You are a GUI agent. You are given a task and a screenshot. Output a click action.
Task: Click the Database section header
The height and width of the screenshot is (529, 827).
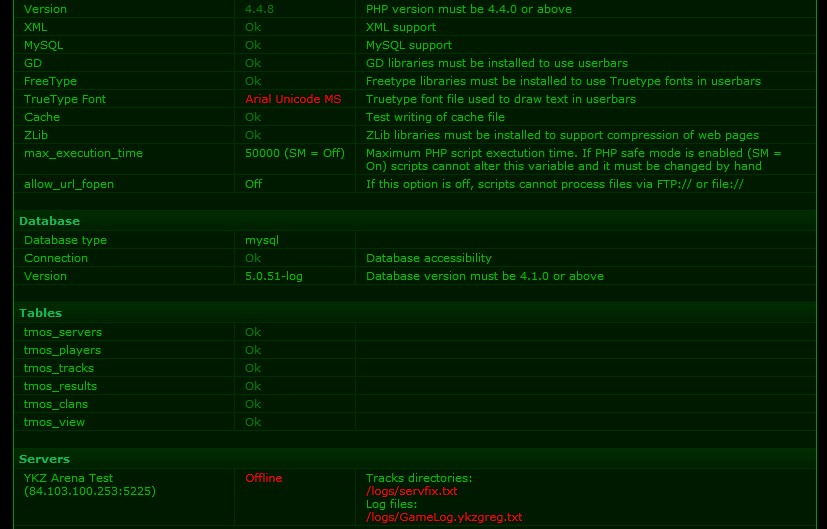click(50, 221)
